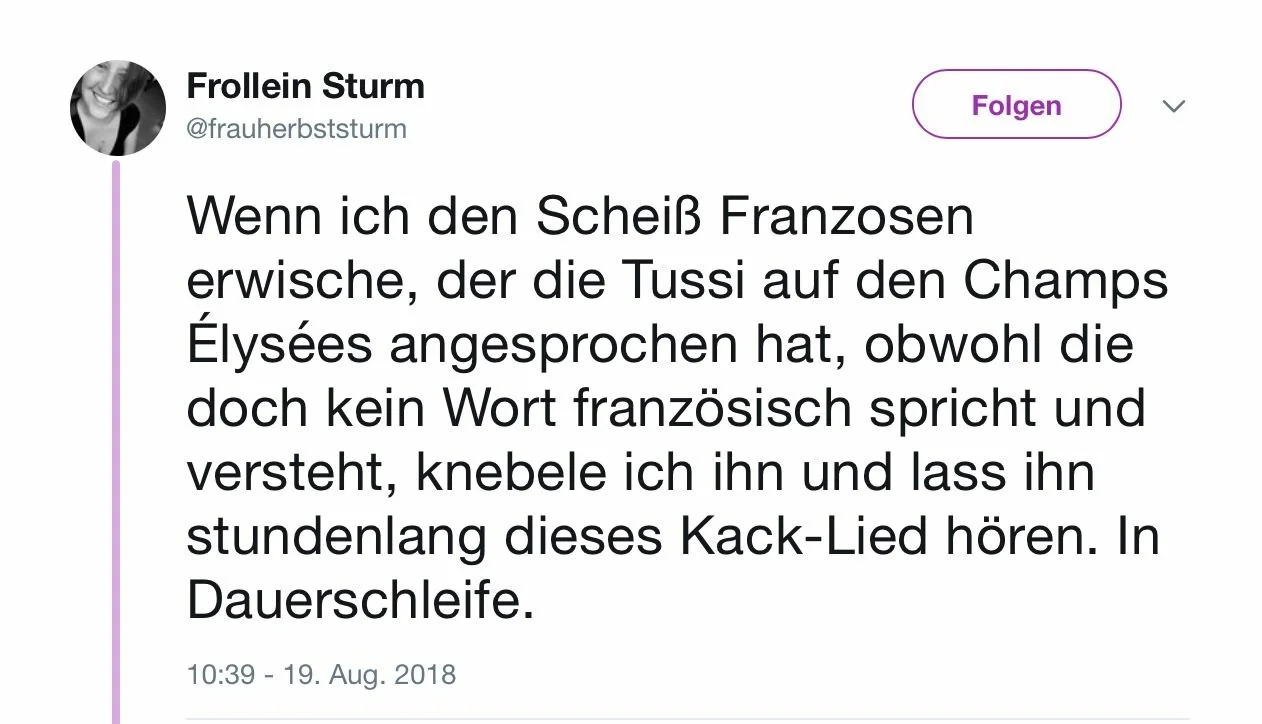This screenshot has width=1262, height=724.
Task: Open the 10:39 - 19. Aug. 2018 timestamp
Action: coord(321,674)
